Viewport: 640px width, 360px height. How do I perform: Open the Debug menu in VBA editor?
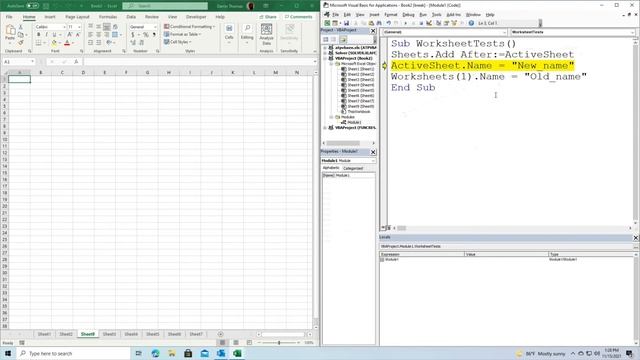[408, 15]
